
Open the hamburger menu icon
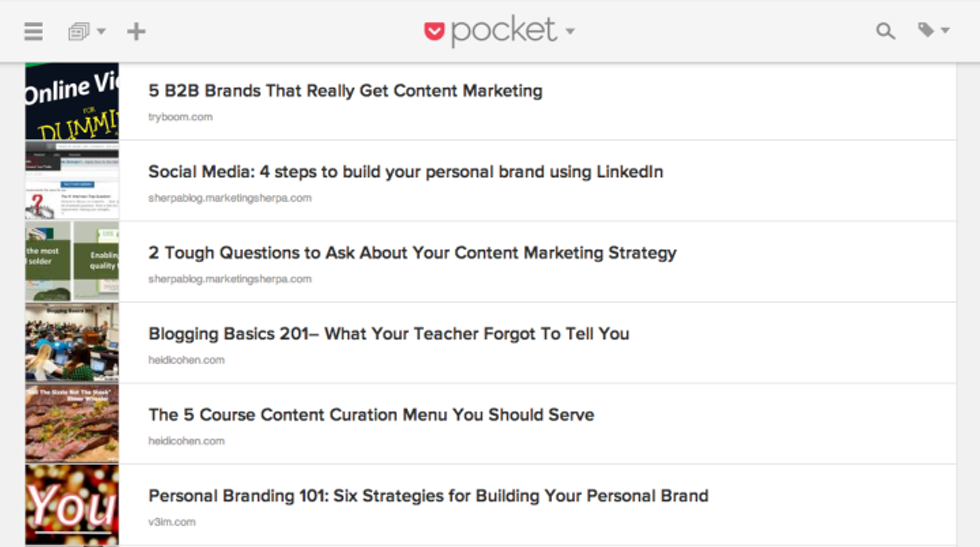[34, 31]
